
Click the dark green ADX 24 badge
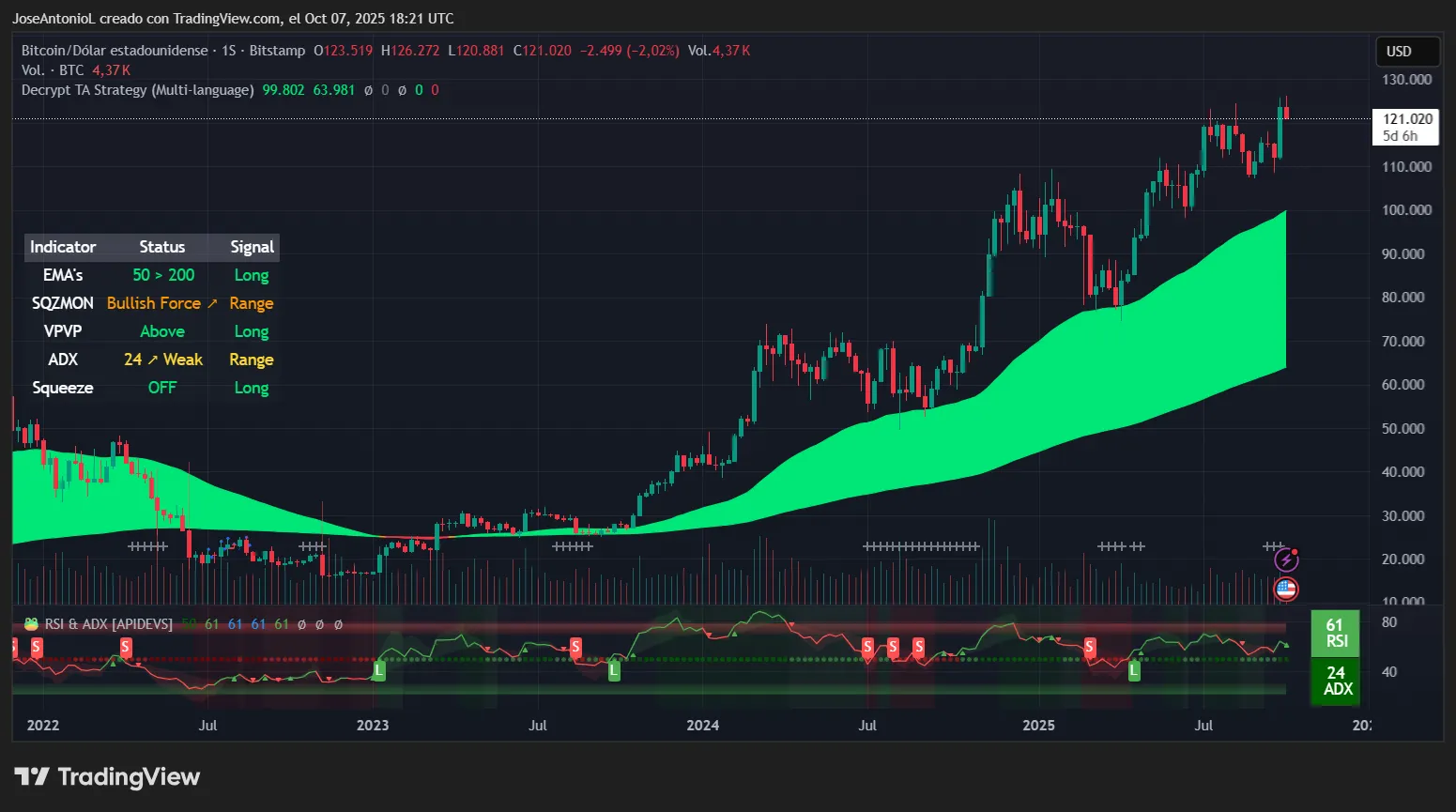coord(1336,681)
